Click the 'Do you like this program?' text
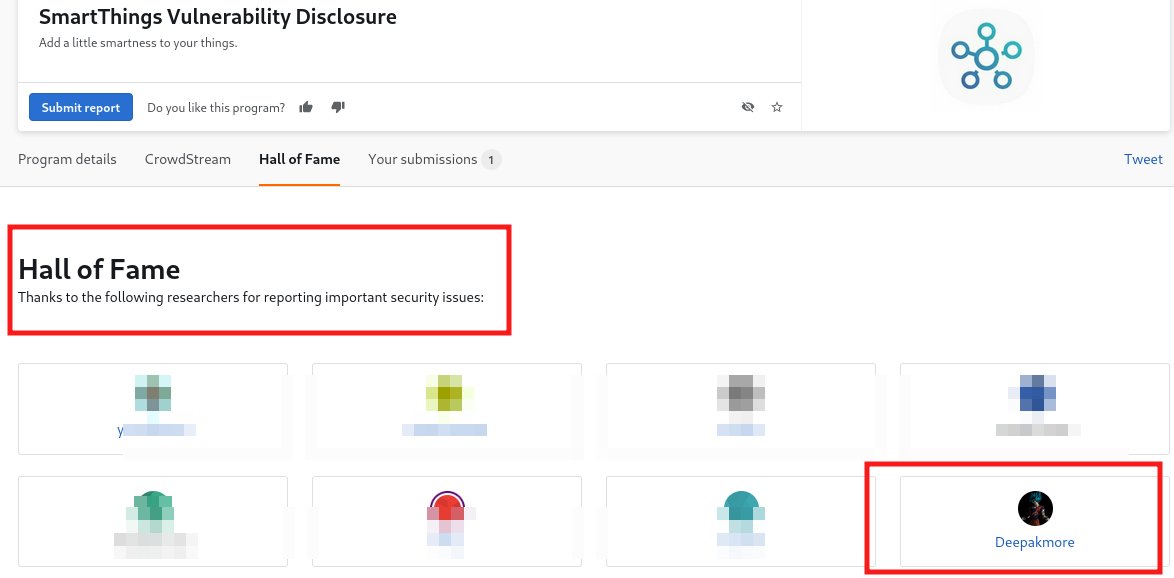 (216, 108)
